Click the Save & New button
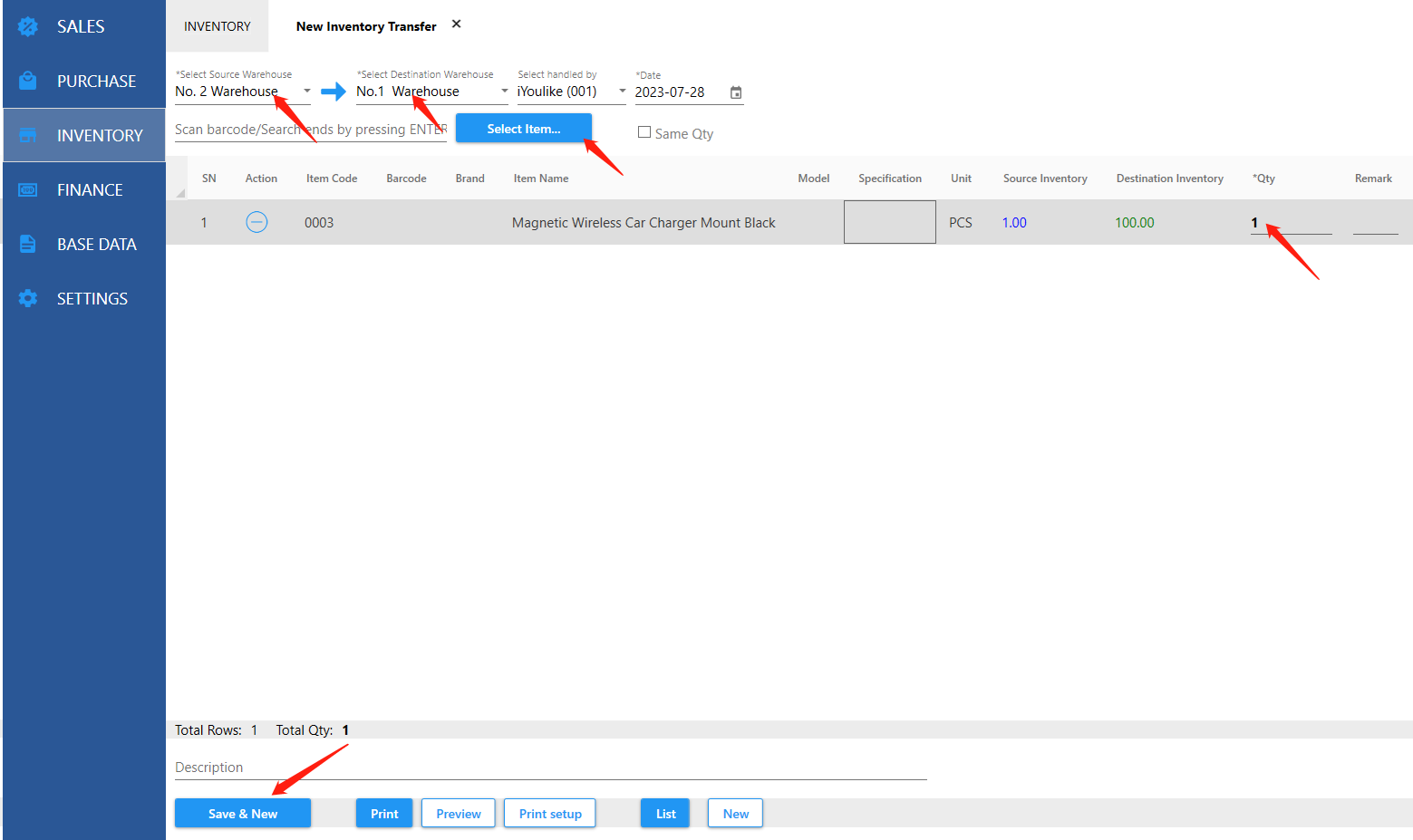Viewport: 1413px width, 840px height. 243,813
